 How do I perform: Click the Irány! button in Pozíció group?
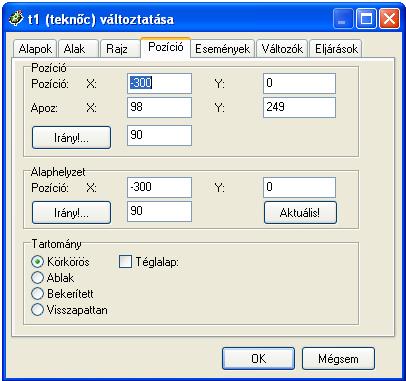click(x=71, y=137)
